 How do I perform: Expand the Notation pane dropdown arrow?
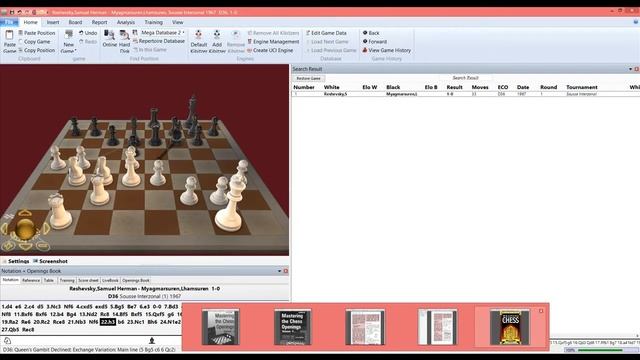point(280,271)
